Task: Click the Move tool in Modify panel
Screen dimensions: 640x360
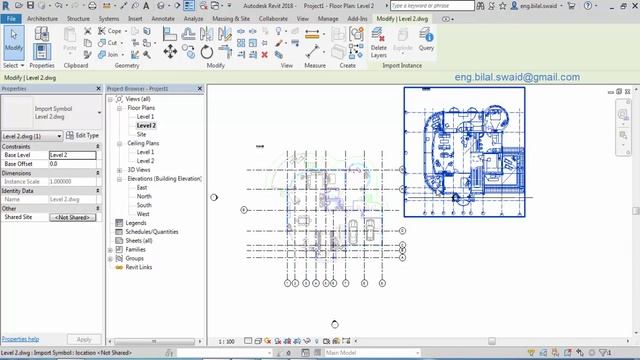Action: pos(170,52)
